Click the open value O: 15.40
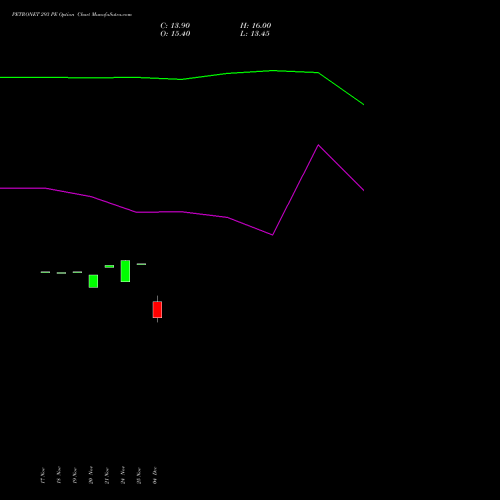This screenshot has height=500, width=500. (x=175, y=34)
